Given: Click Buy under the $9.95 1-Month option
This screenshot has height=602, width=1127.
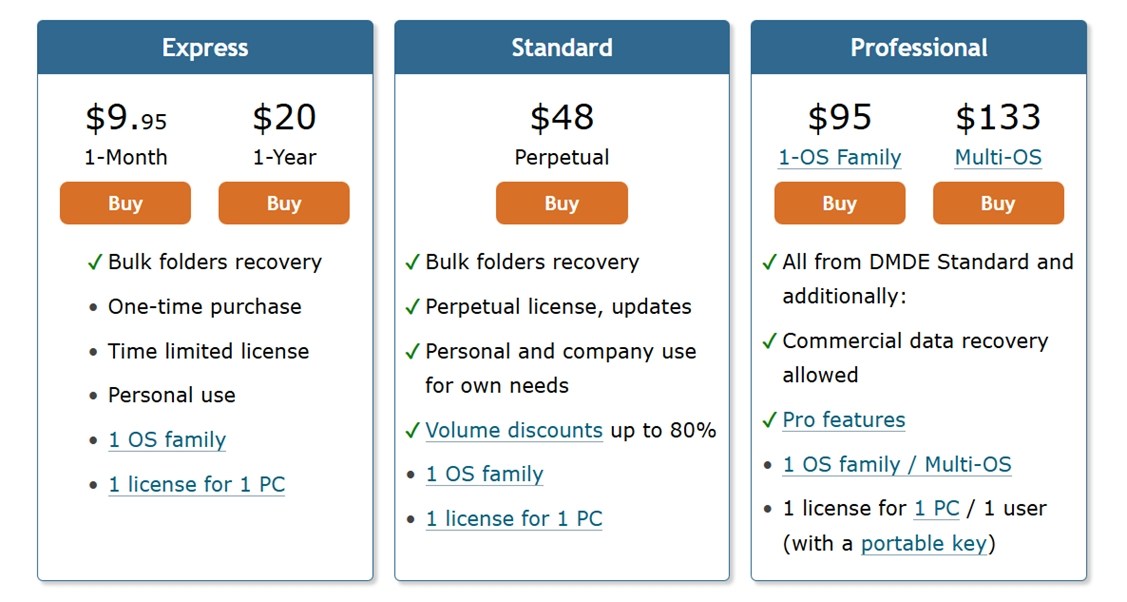Looking at the screenshot, I should pos(125,203).
